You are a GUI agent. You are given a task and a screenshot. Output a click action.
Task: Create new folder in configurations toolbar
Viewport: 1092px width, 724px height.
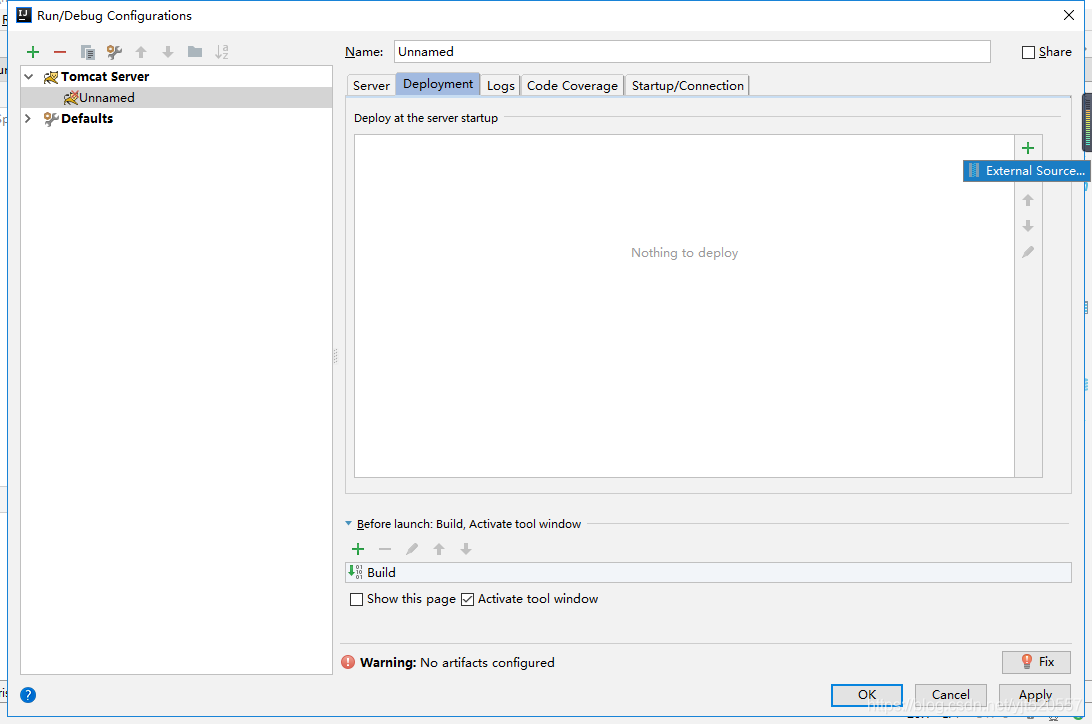pyautogui.click(x=195, y=52)
